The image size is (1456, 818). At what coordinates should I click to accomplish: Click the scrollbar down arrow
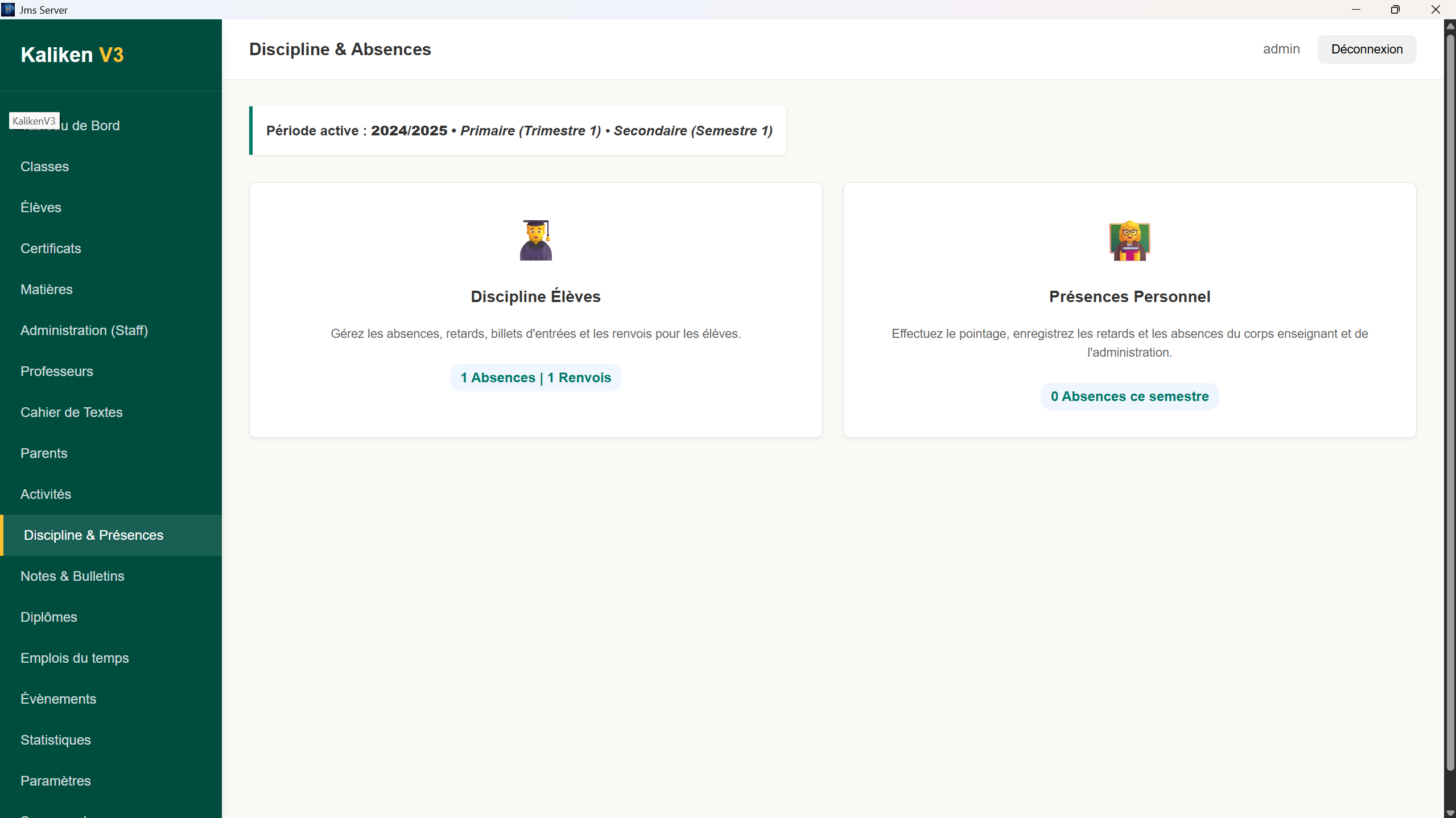click(1450, 813)
